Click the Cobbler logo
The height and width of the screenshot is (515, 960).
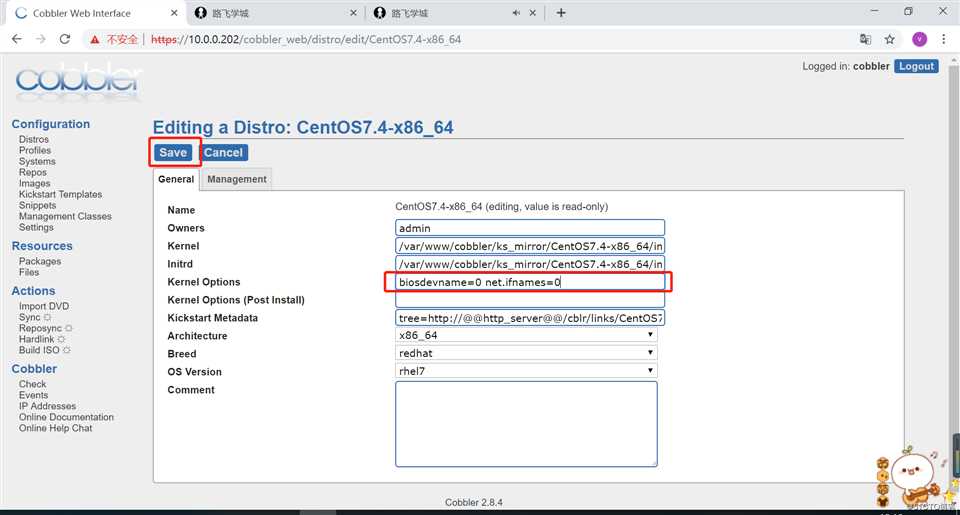(x=78, y=82)
